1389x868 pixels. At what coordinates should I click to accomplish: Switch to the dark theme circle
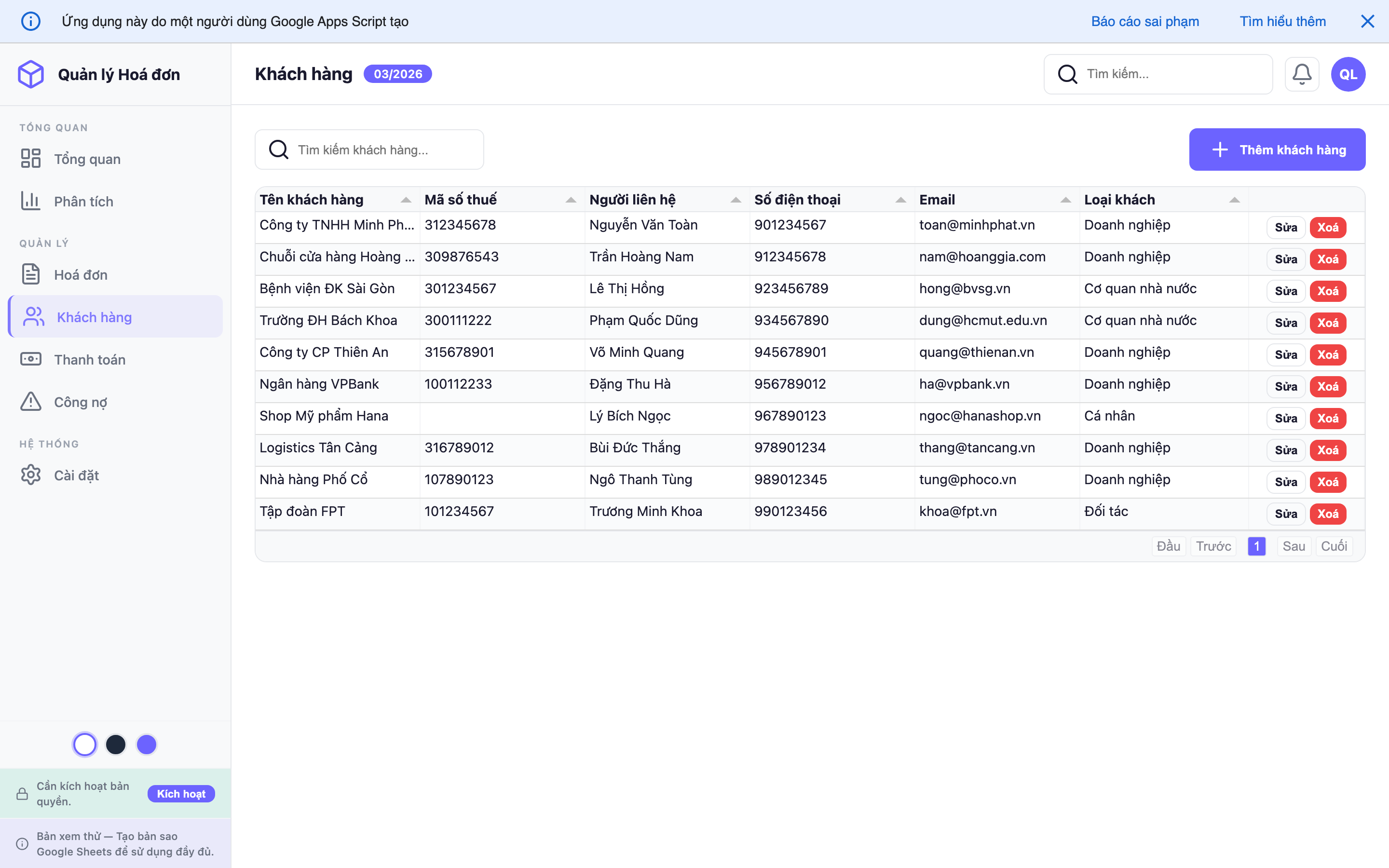coord(116,745)
